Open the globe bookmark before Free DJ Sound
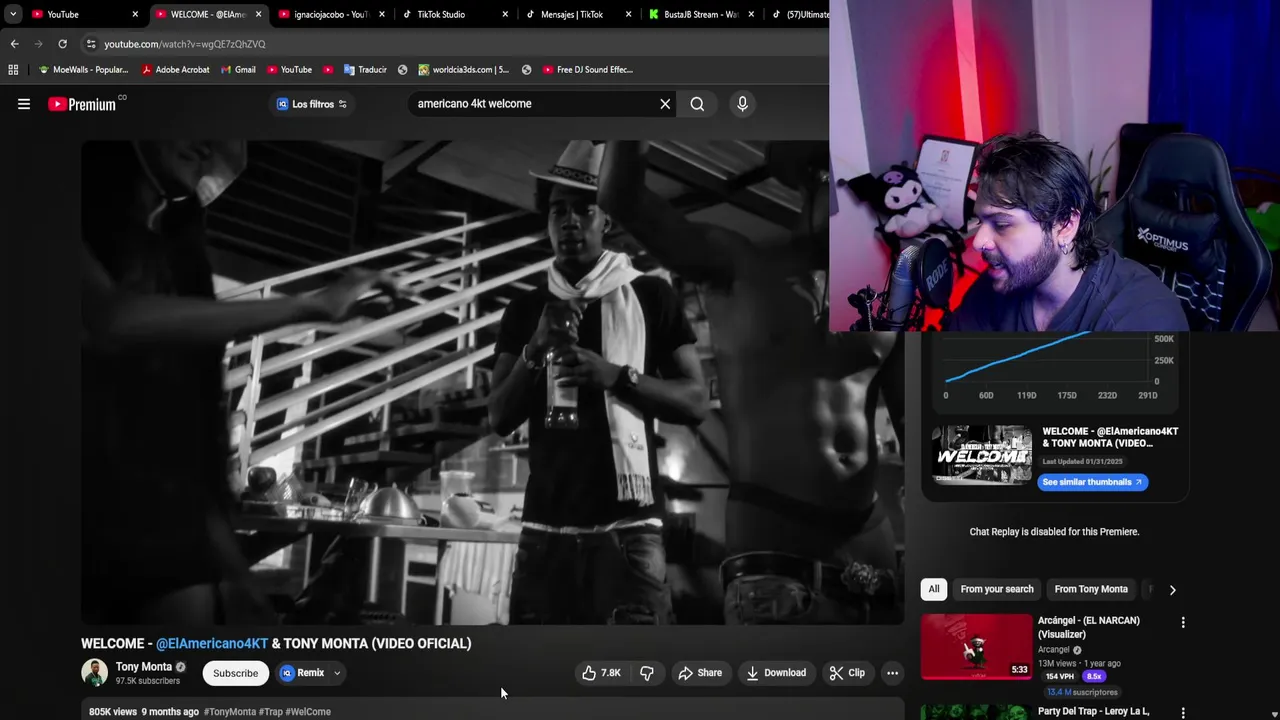The height and width of the screenshot is (720, 1280). (526, 70)
